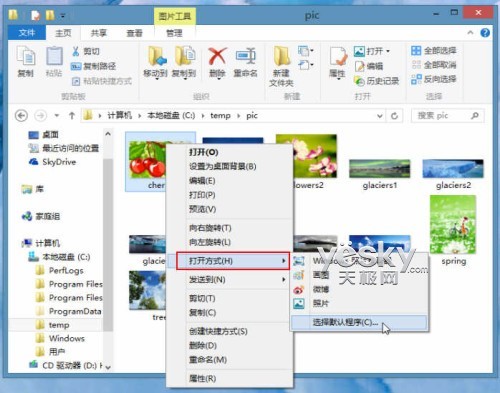The height and width of the screenshot is (393, 500).
Task: Select 桌面 in the navigation pane
Action: (x=43, y=135)
